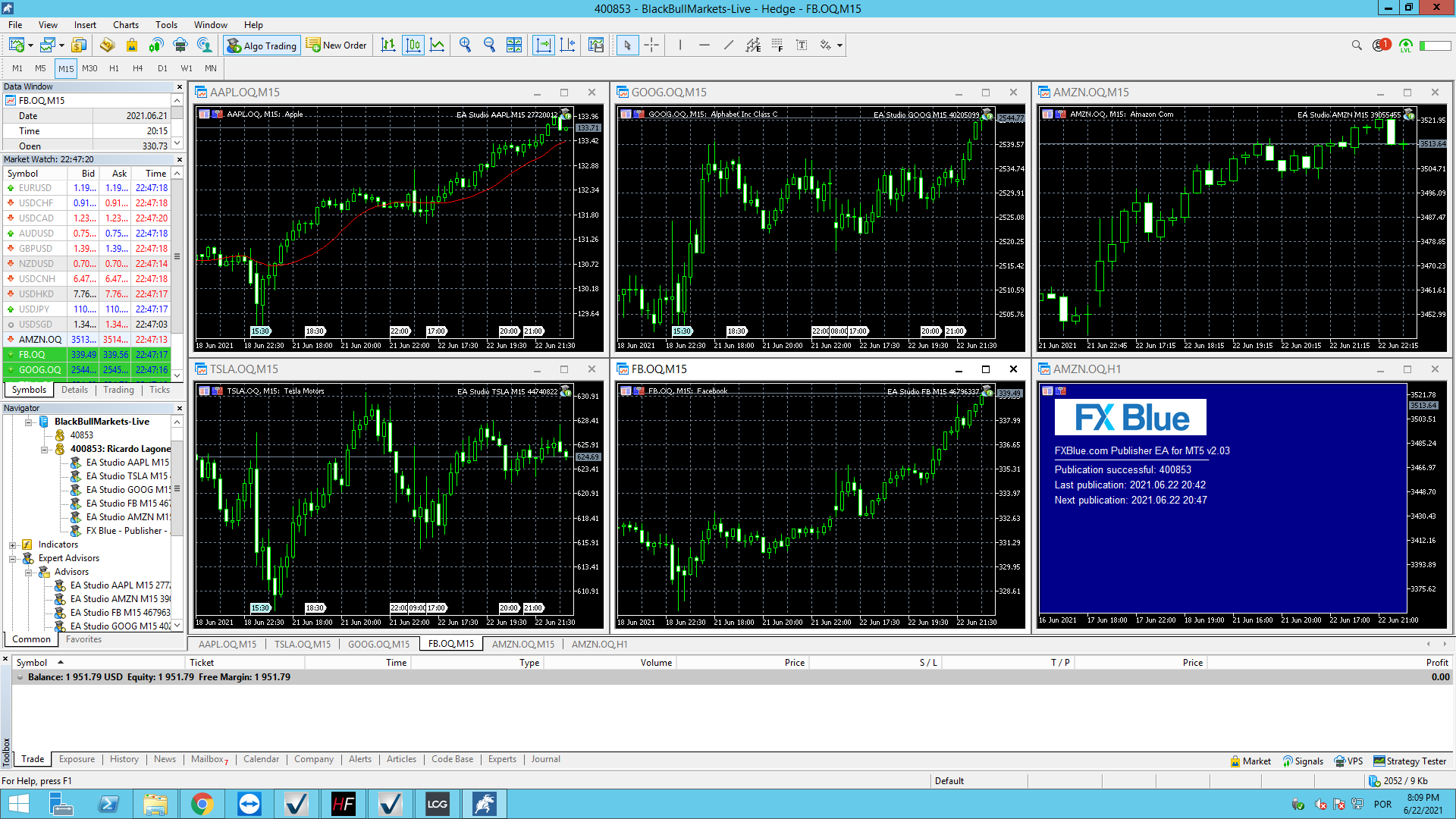Viewport: 1456px width, 819px height.
Task: Open the Strategy Tester button
Action: click(x=1410, y=761)
